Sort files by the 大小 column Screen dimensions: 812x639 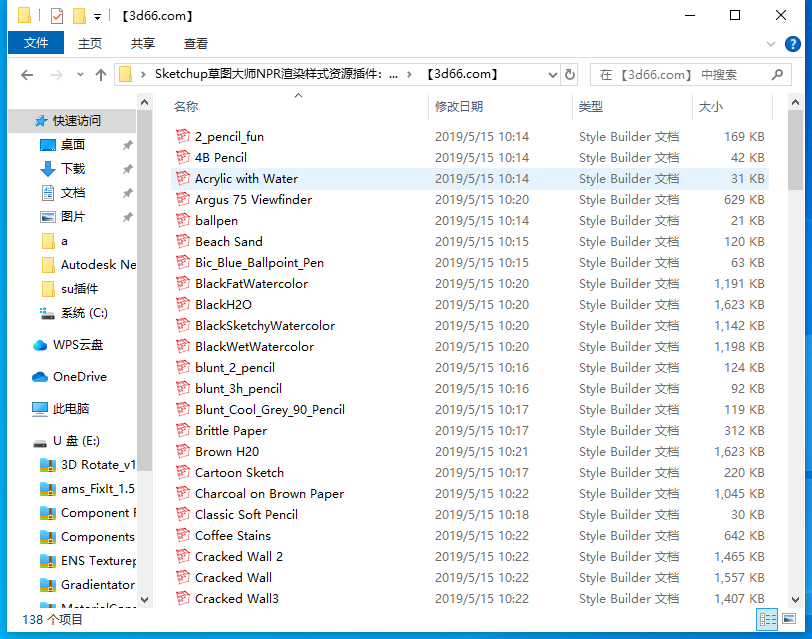(732, 107)
